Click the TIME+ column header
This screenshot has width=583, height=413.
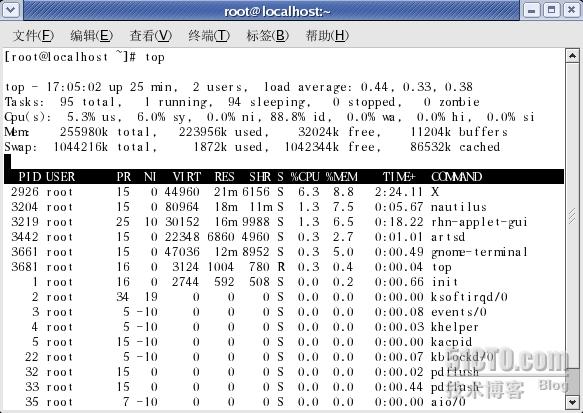point(399,177)
